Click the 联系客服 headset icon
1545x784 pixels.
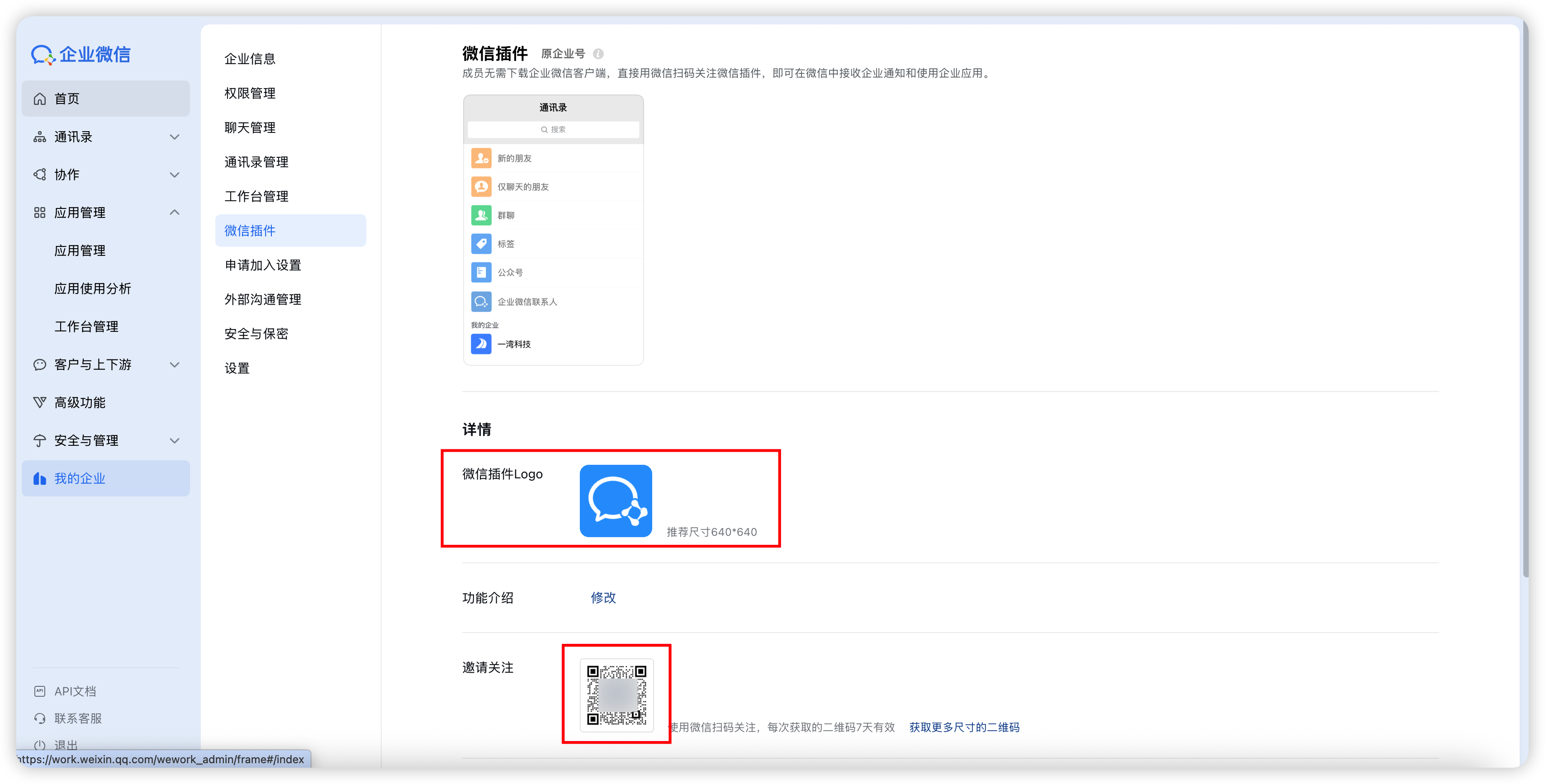pos(40,718)
